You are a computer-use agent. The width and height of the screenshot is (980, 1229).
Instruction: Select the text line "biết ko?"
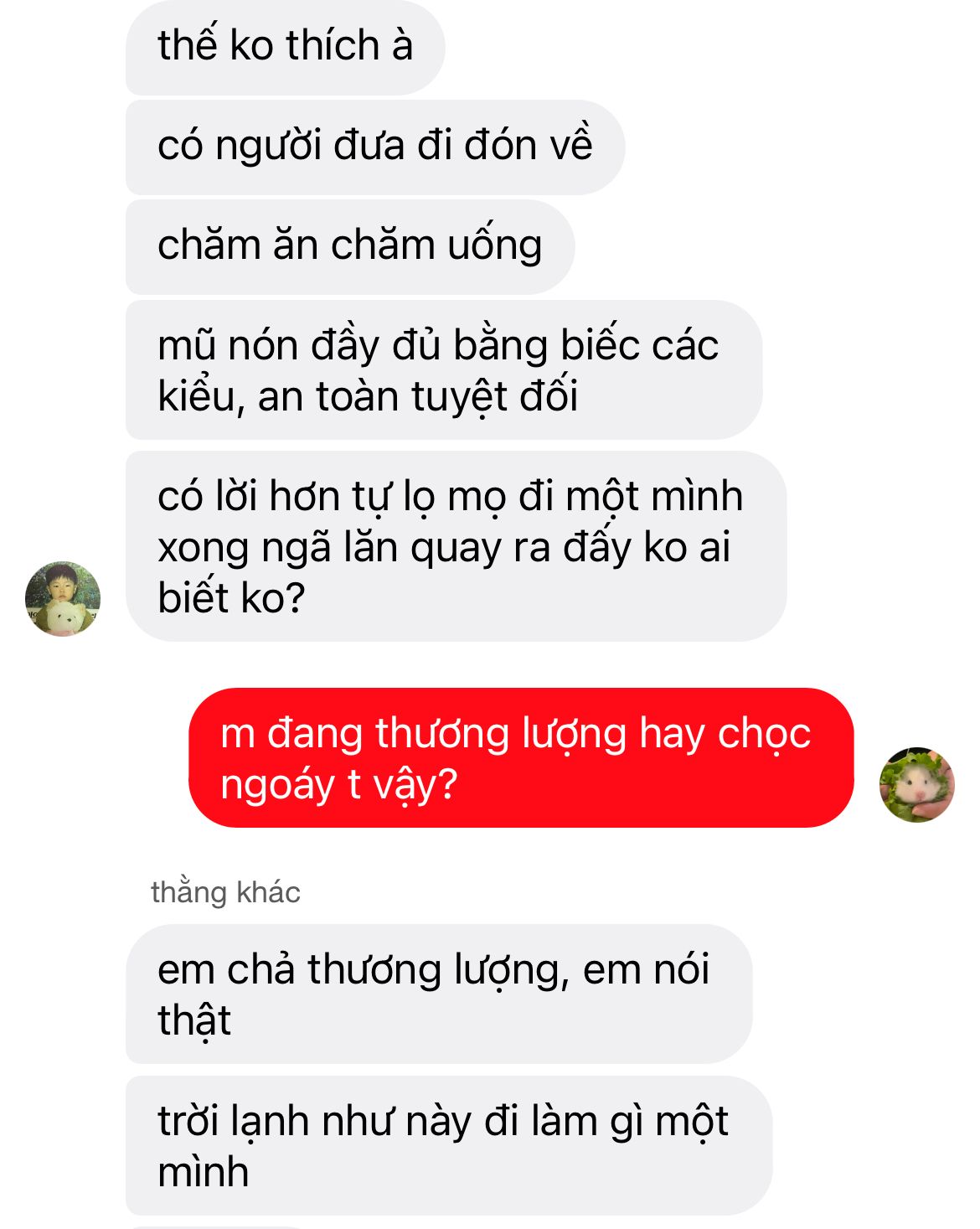point(231,597)
